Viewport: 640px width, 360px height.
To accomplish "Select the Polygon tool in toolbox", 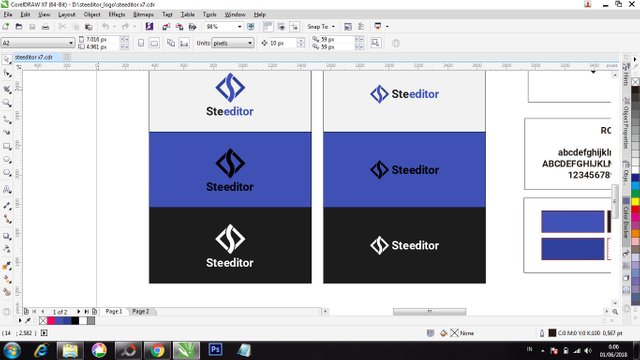I will click(7, 173).
